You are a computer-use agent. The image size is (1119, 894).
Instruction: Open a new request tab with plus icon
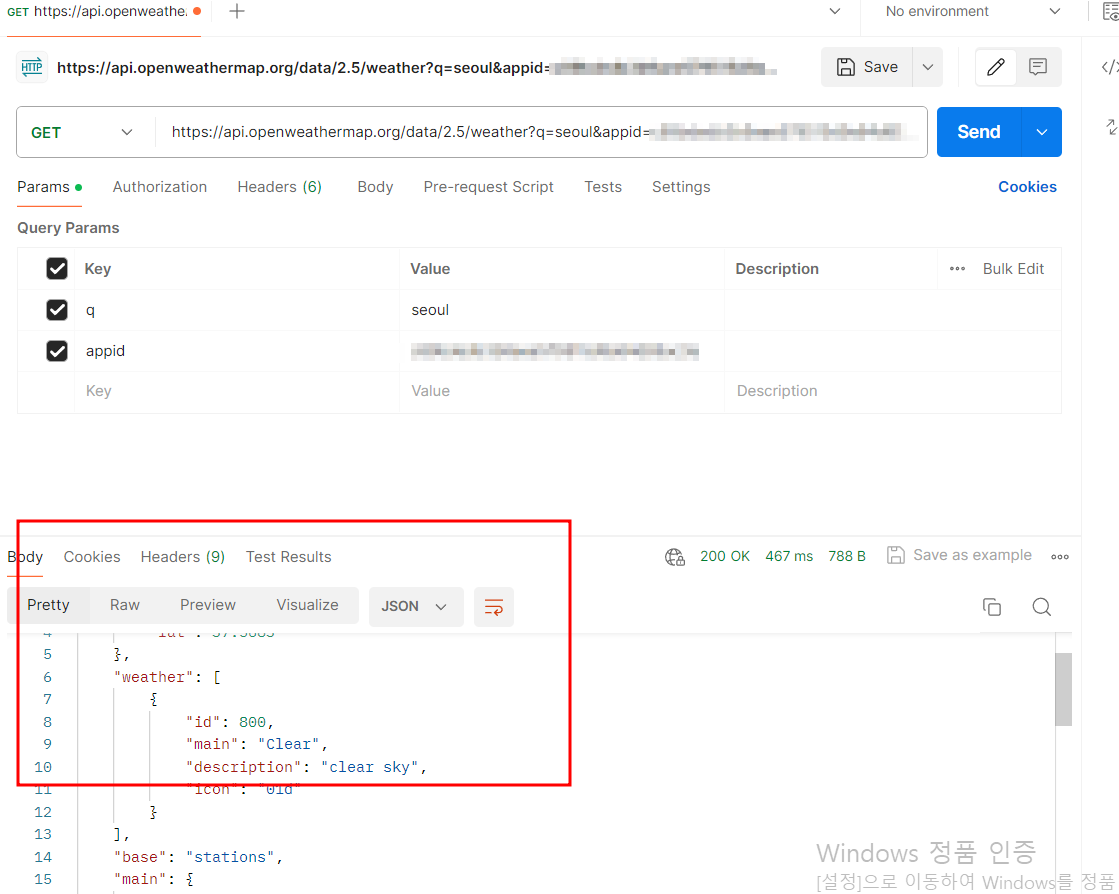coord(237,11)
